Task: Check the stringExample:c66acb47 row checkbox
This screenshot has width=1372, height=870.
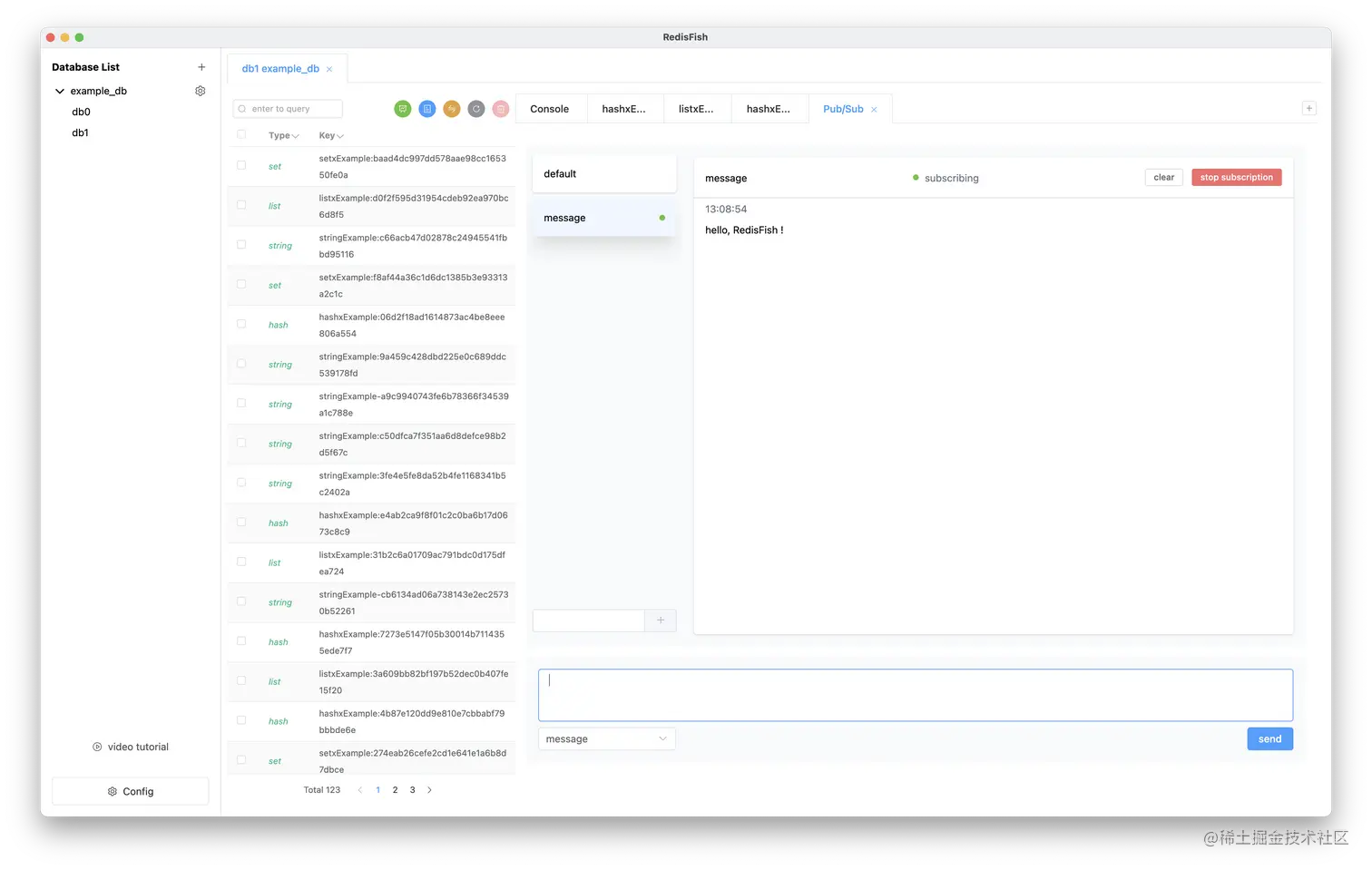Action: (241, 245)
